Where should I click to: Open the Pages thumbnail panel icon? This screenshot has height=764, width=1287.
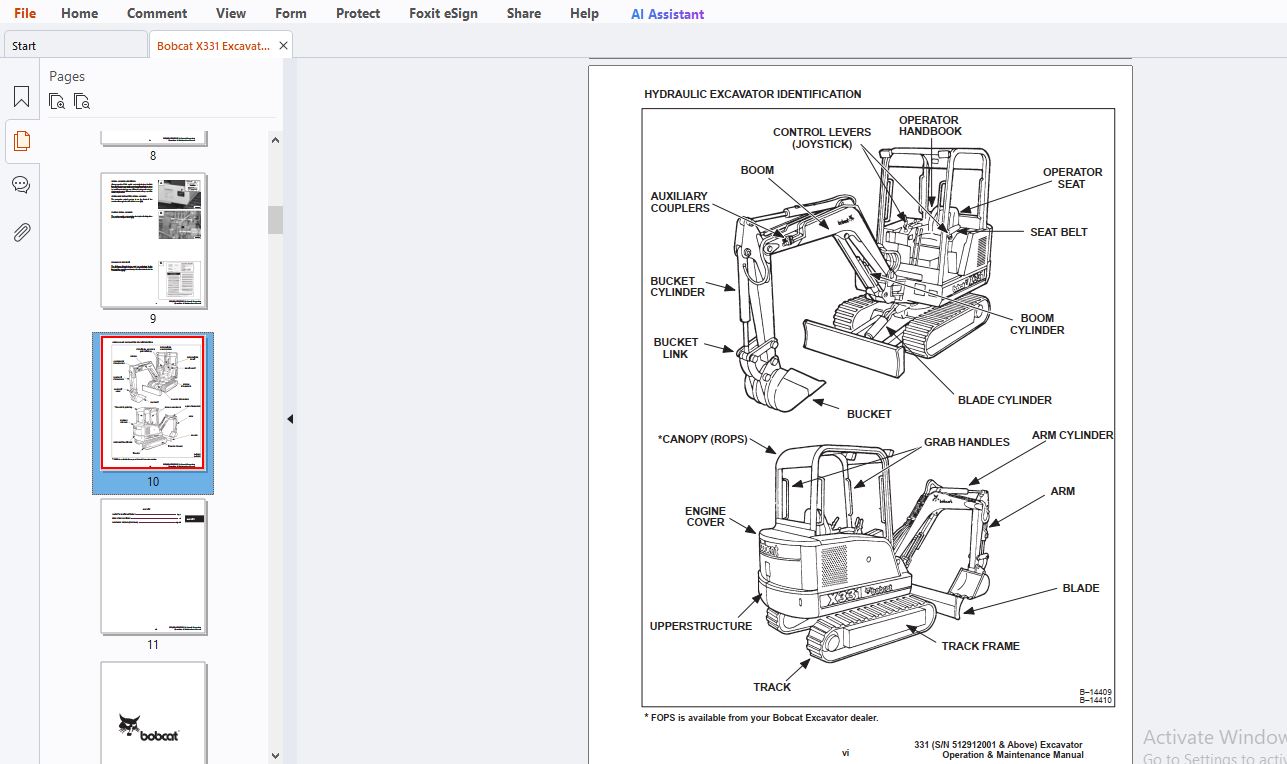[x=21, y=141]
